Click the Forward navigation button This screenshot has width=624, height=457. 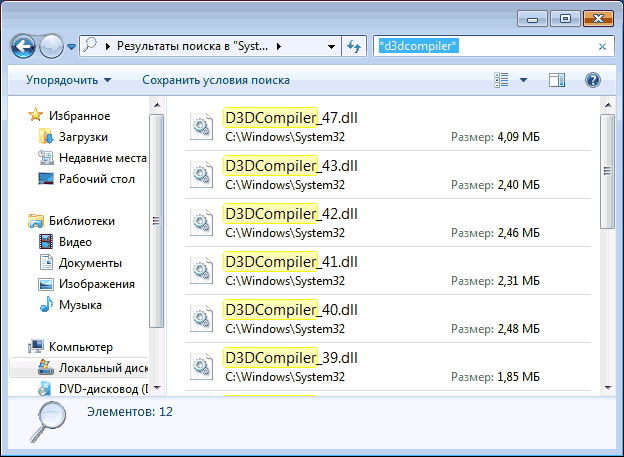click(x=51, y=47)
